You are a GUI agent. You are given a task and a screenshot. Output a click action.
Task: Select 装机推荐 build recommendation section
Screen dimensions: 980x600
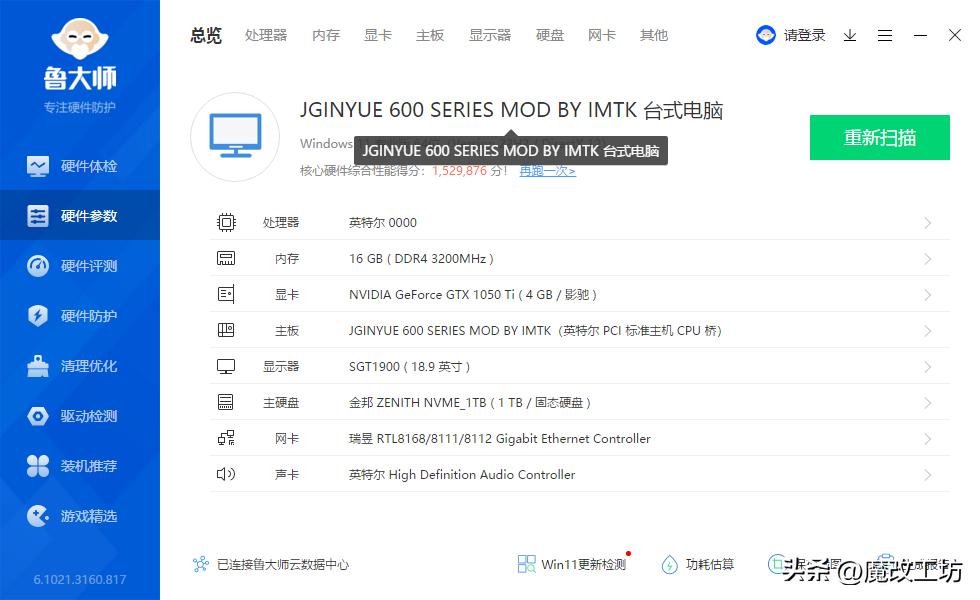[80, 466]
